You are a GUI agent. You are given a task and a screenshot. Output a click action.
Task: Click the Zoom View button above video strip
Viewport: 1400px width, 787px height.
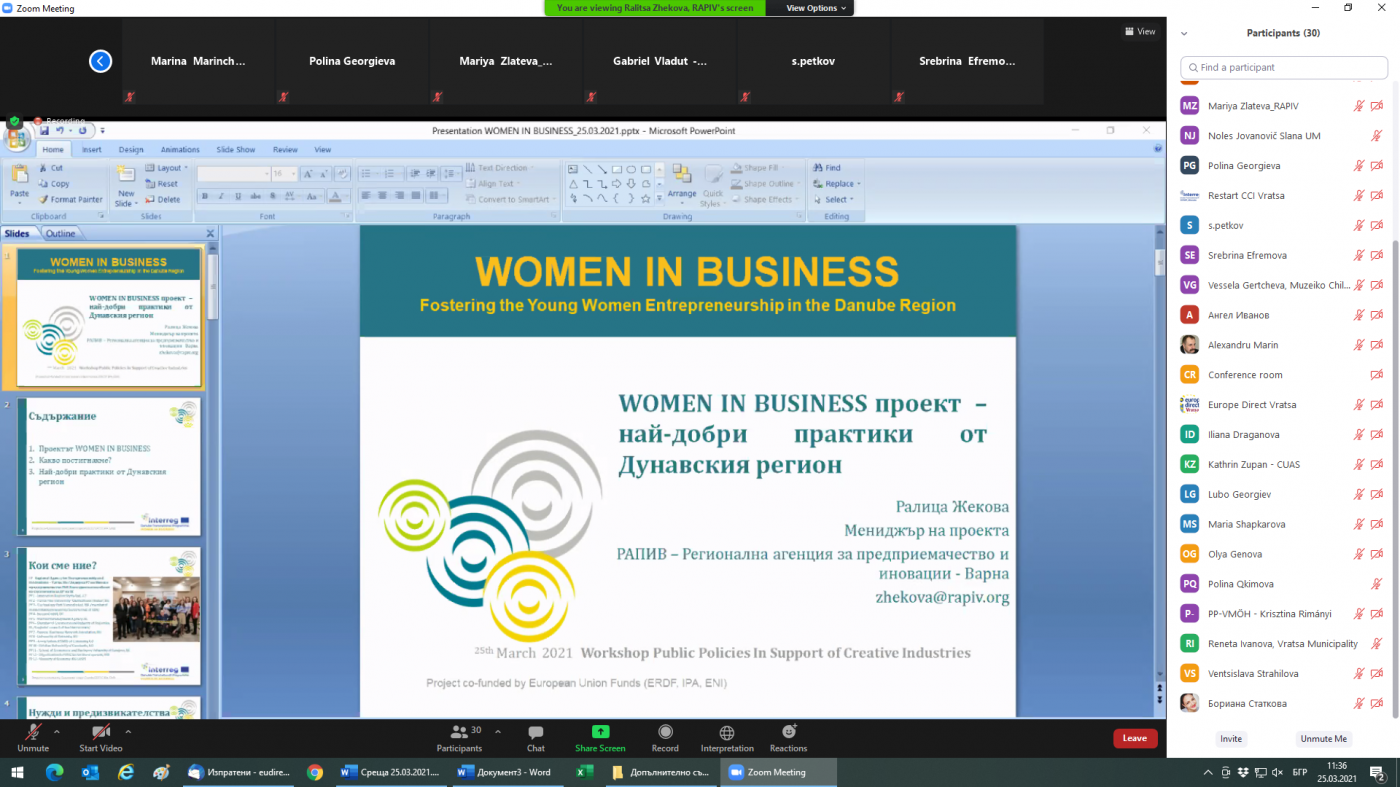tap(1140, 31)
